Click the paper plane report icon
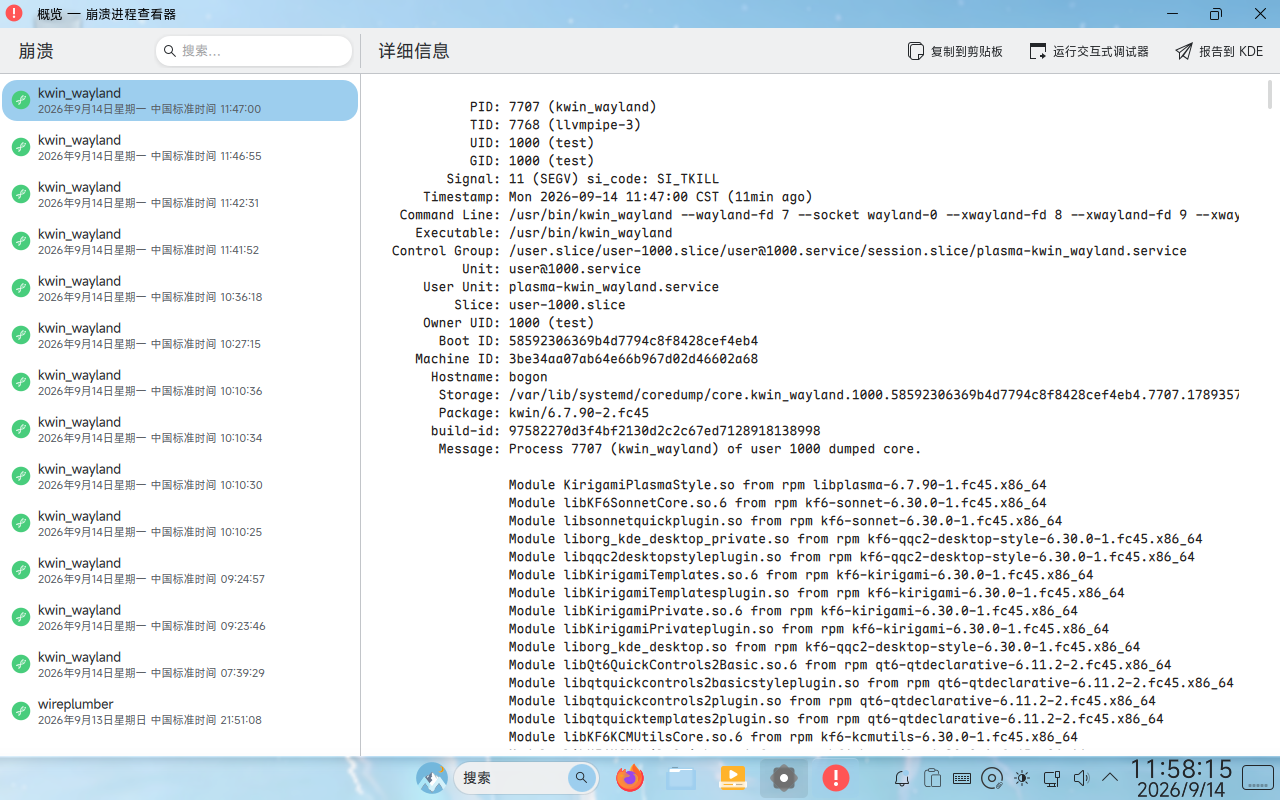The width and height of the screenshot is (1280, 800). 1184,51
